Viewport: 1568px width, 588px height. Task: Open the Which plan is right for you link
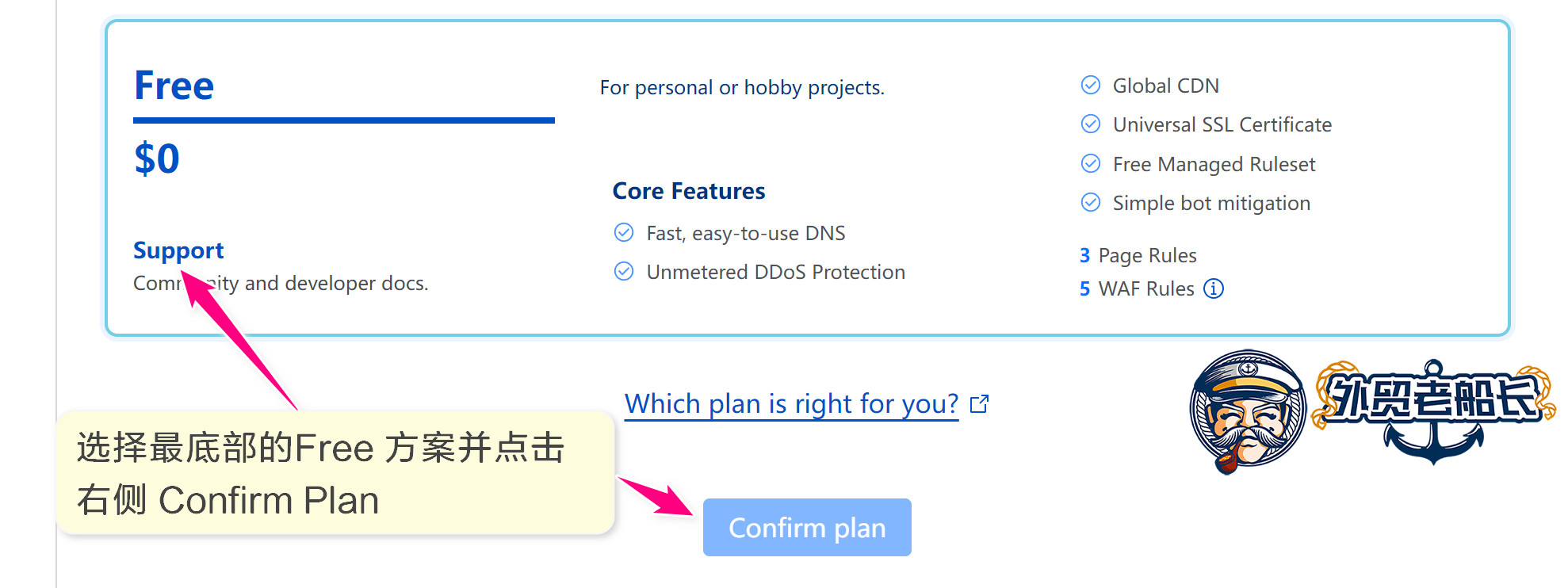[x=791, y=404]
